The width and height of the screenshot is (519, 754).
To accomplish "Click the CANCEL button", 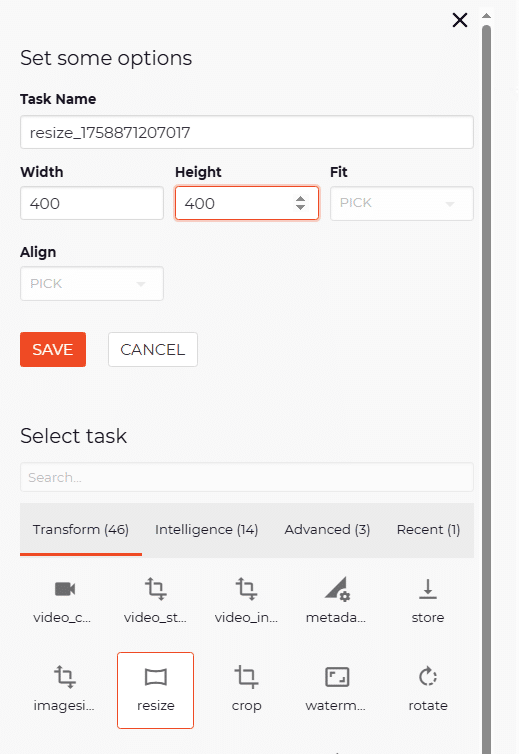I will (x=153, y=350).
